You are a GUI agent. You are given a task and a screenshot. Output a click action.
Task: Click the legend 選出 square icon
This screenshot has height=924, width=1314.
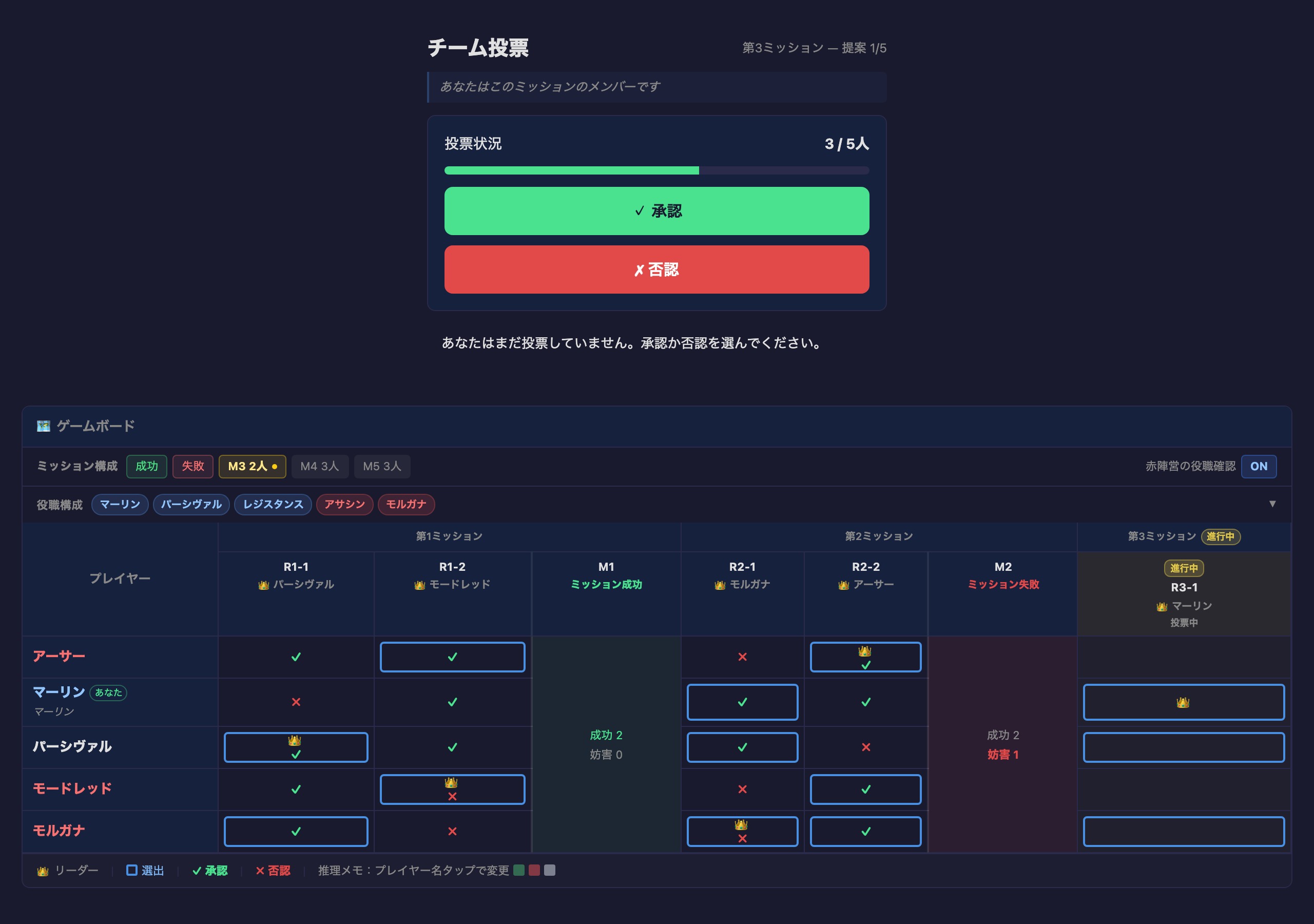click(x=131, y=870)
